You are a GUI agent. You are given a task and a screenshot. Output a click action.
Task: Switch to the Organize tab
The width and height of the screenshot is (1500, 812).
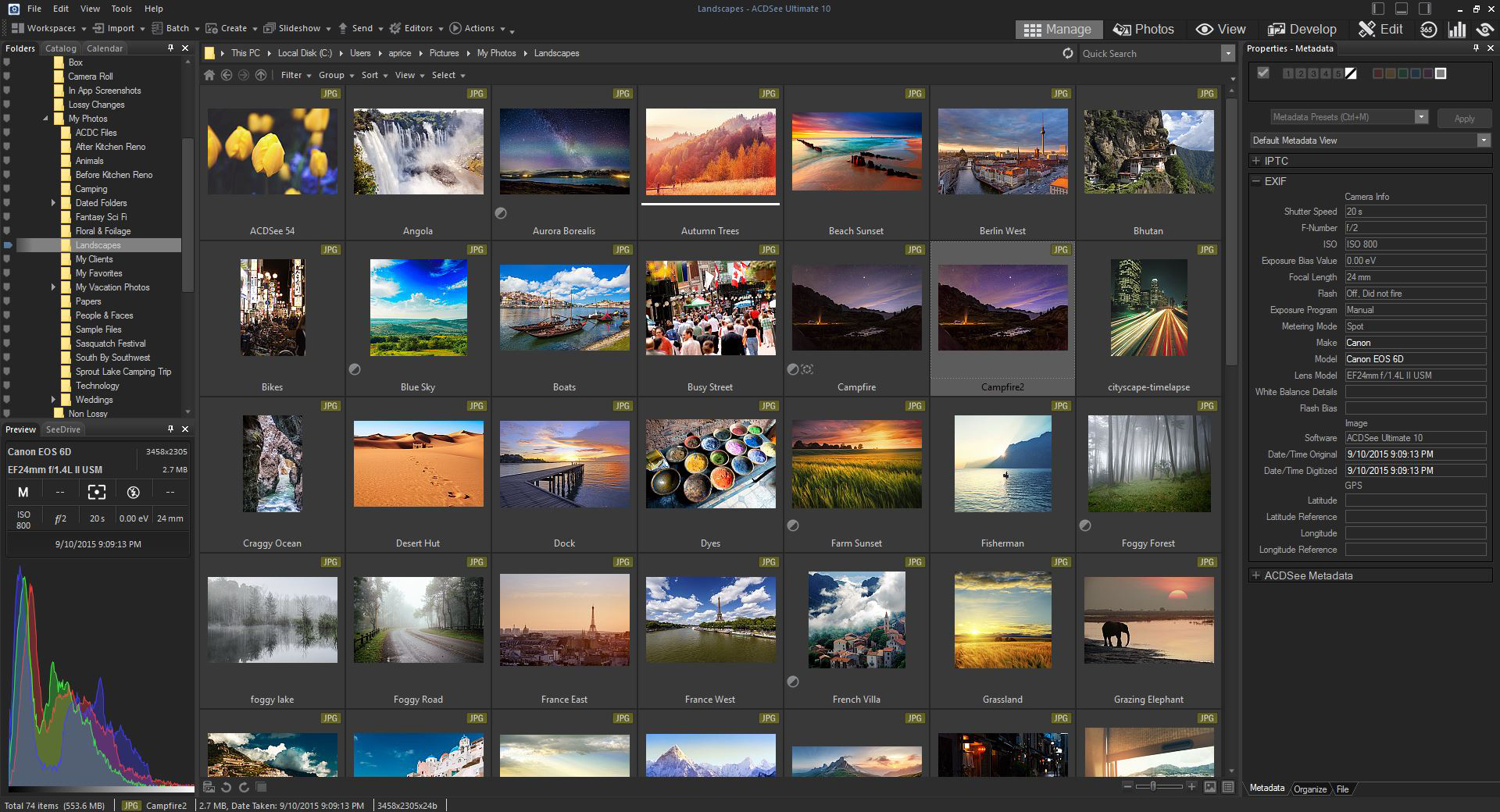(1310, 789)
